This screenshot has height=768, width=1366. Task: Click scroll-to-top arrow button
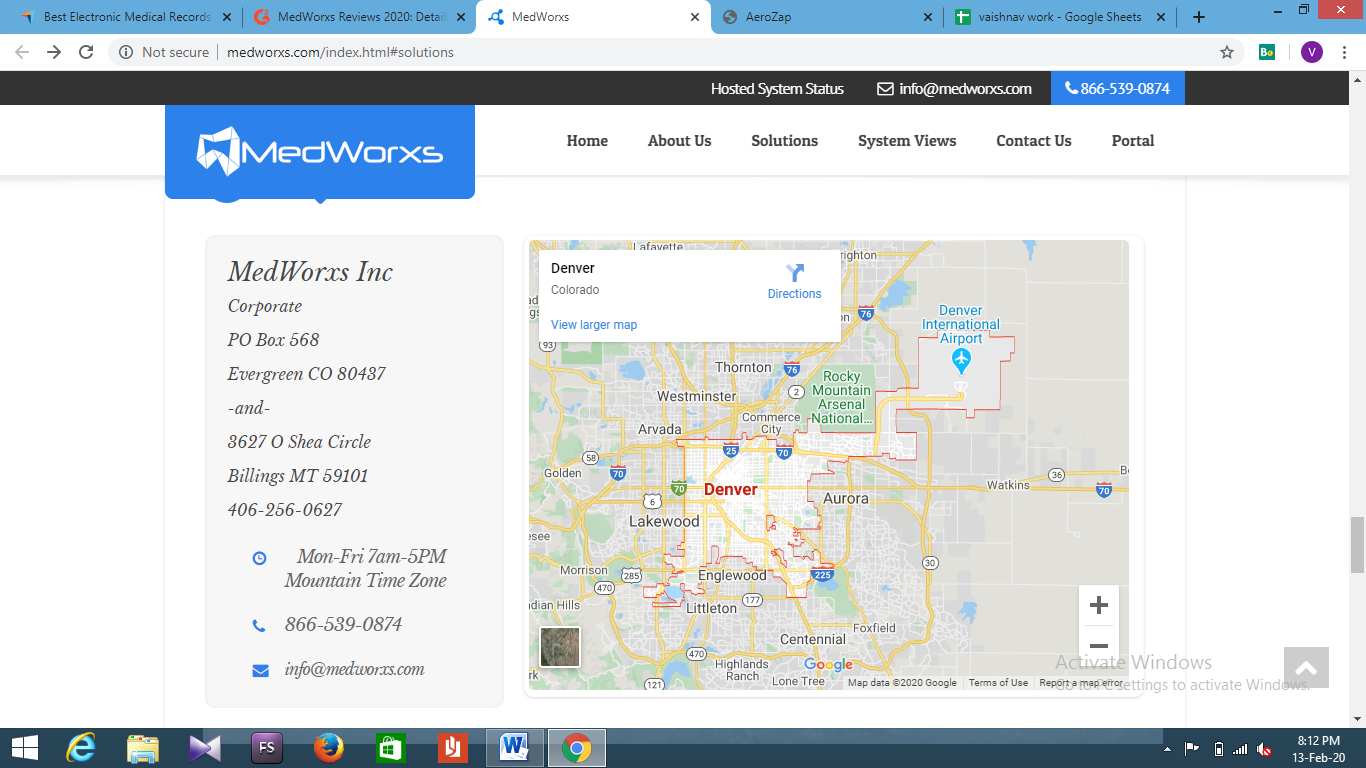(x=1306, y=668)
